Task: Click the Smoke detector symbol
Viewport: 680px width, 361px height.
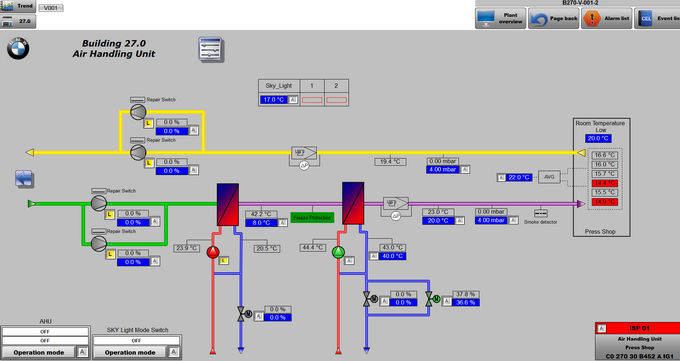Action: (x=540, y=213)
